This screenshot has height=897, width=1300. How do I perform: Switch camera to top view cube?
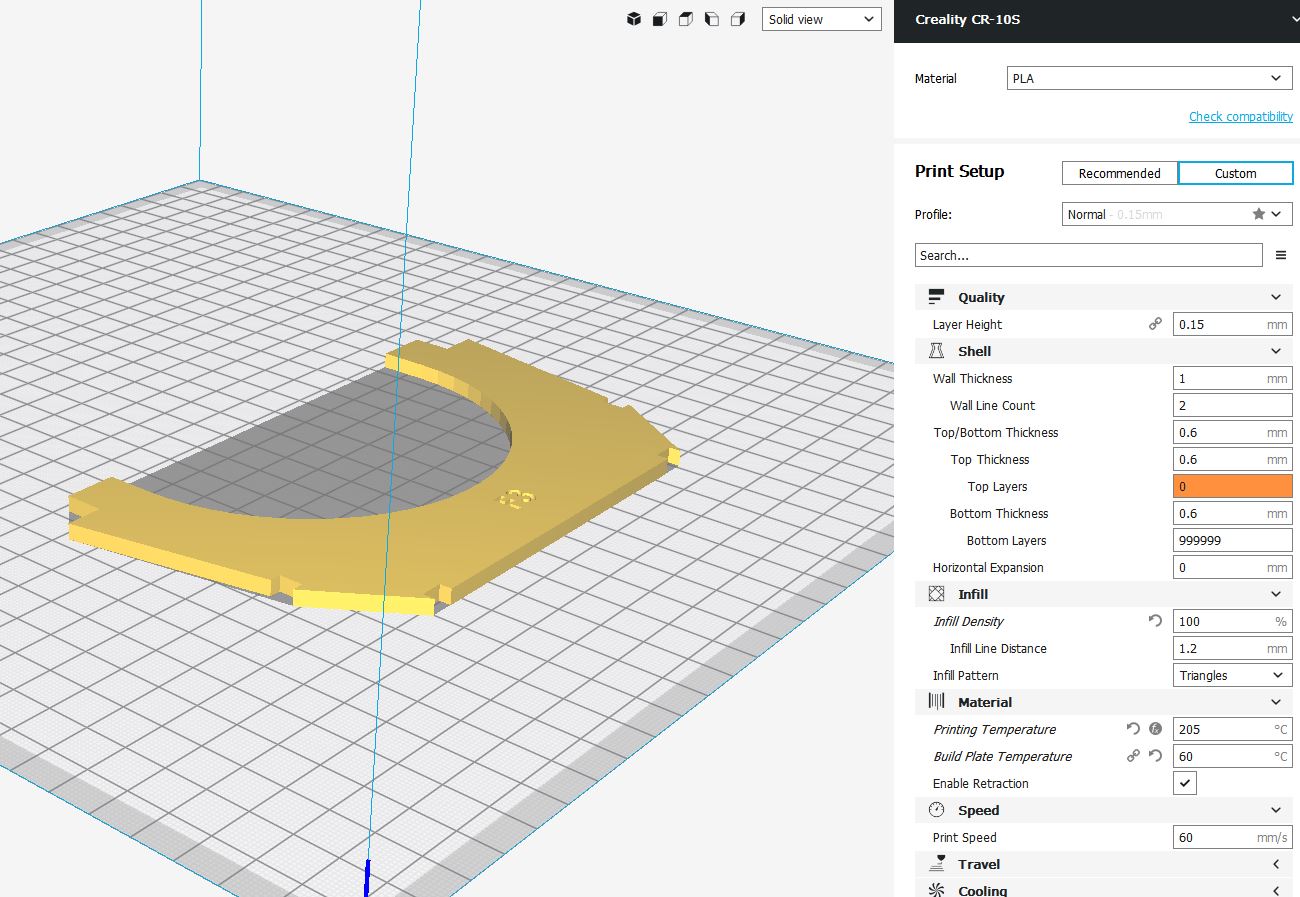coord(685,19)
